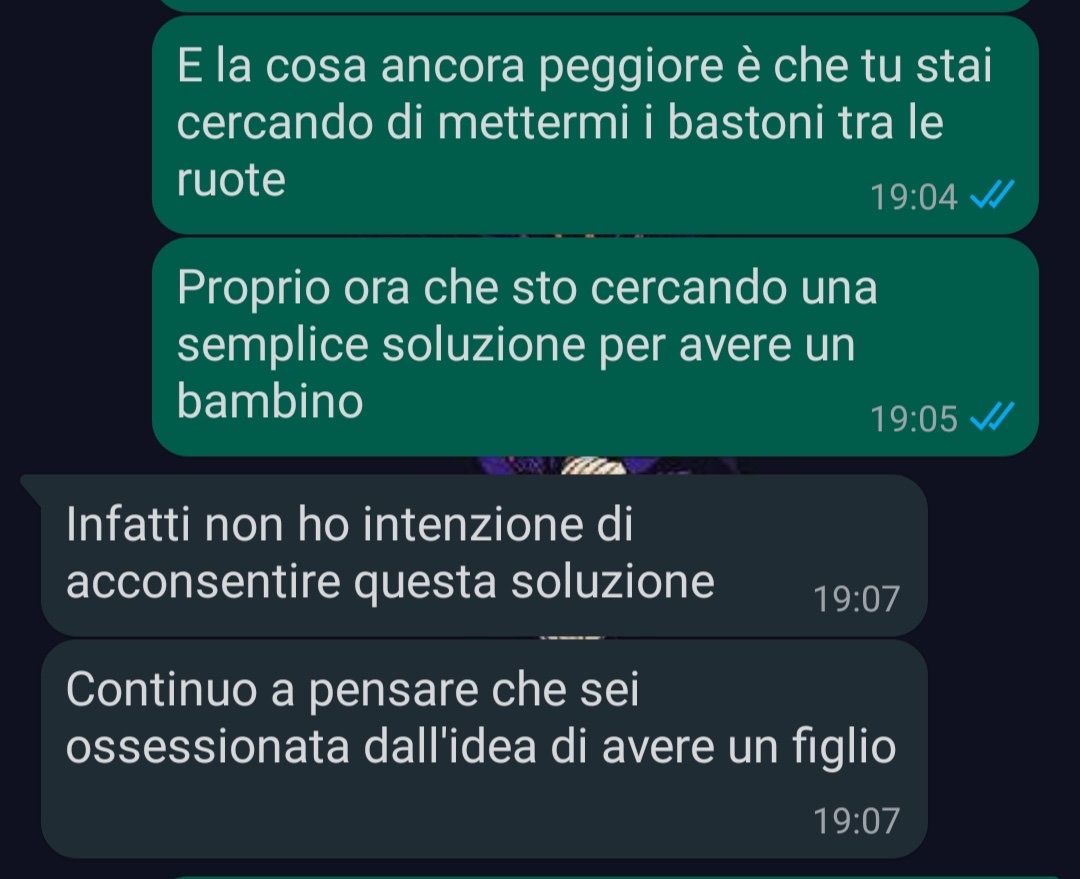Tap the blue read receipt beside 19:05
This screenshot has height=879, width=1080.
click(992, 416)
